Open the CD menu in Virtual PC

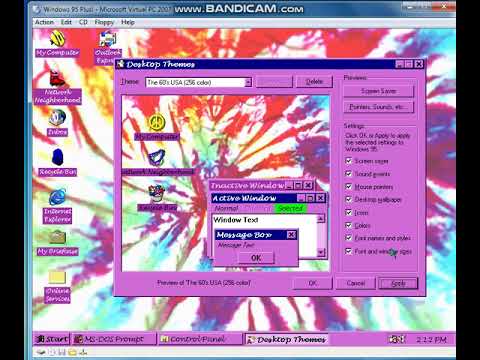83,22
